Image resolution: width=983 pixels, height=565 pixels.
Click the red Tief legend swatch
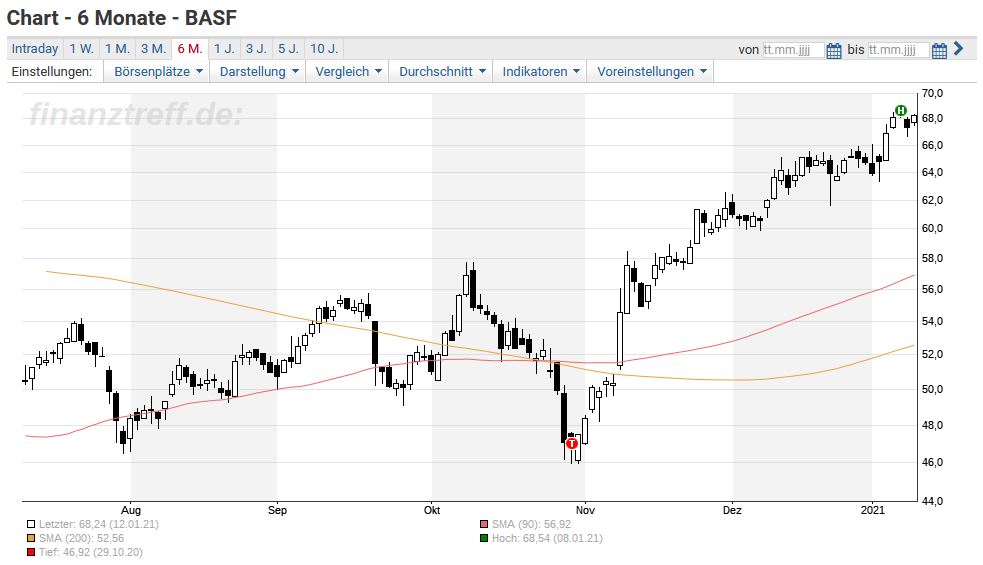(31, 552)
